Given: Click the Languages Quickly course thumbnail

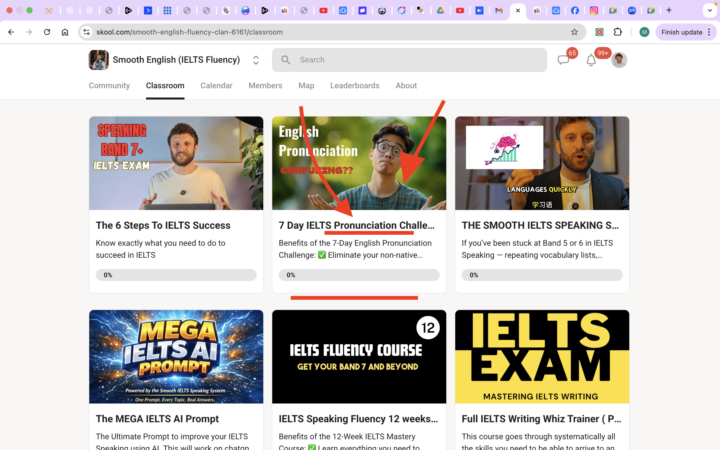Looking at the screenshot, I should [x=542, y=163].
